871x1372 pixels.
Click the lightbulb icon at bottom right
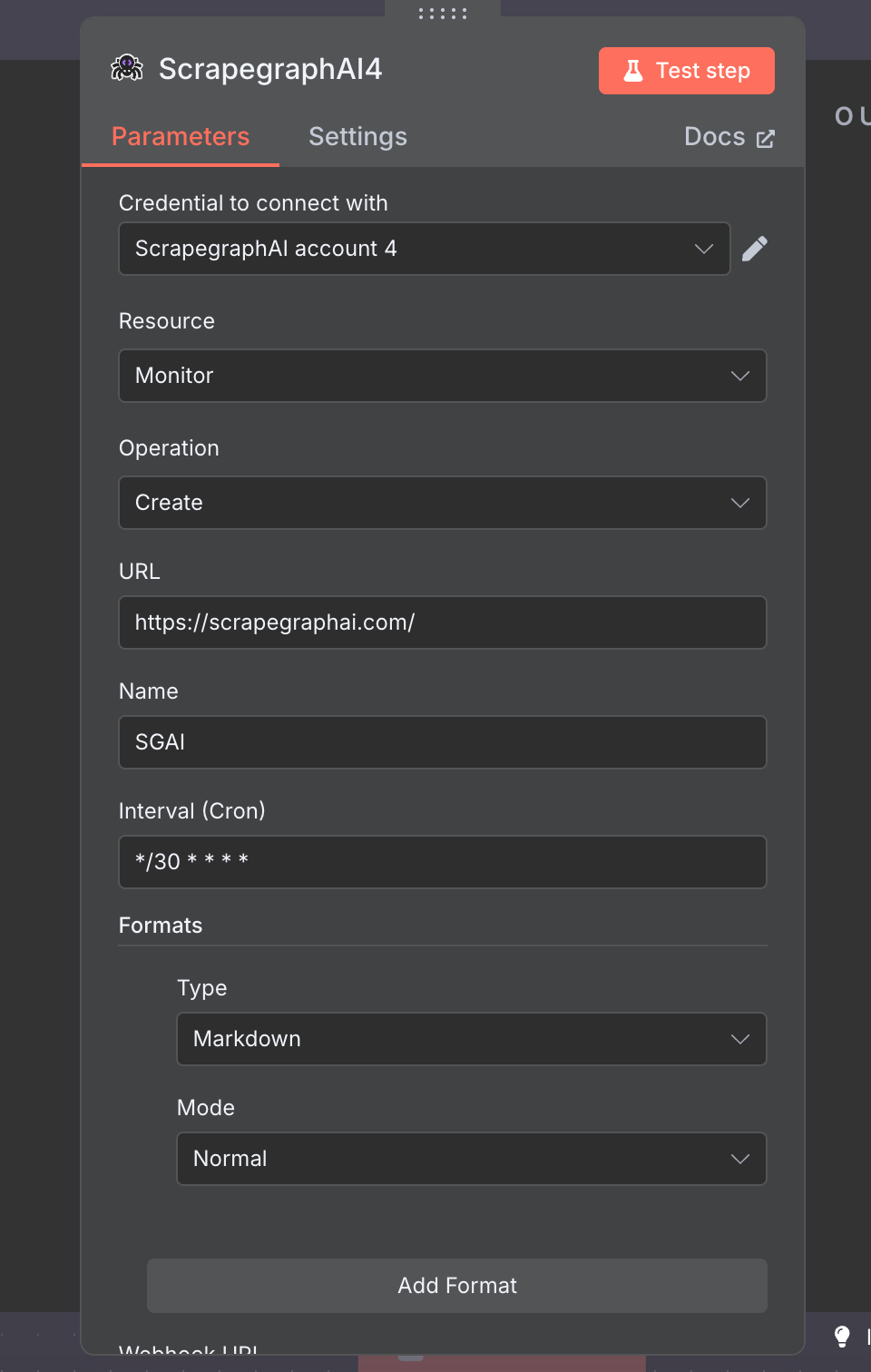tap(842, 1336)
